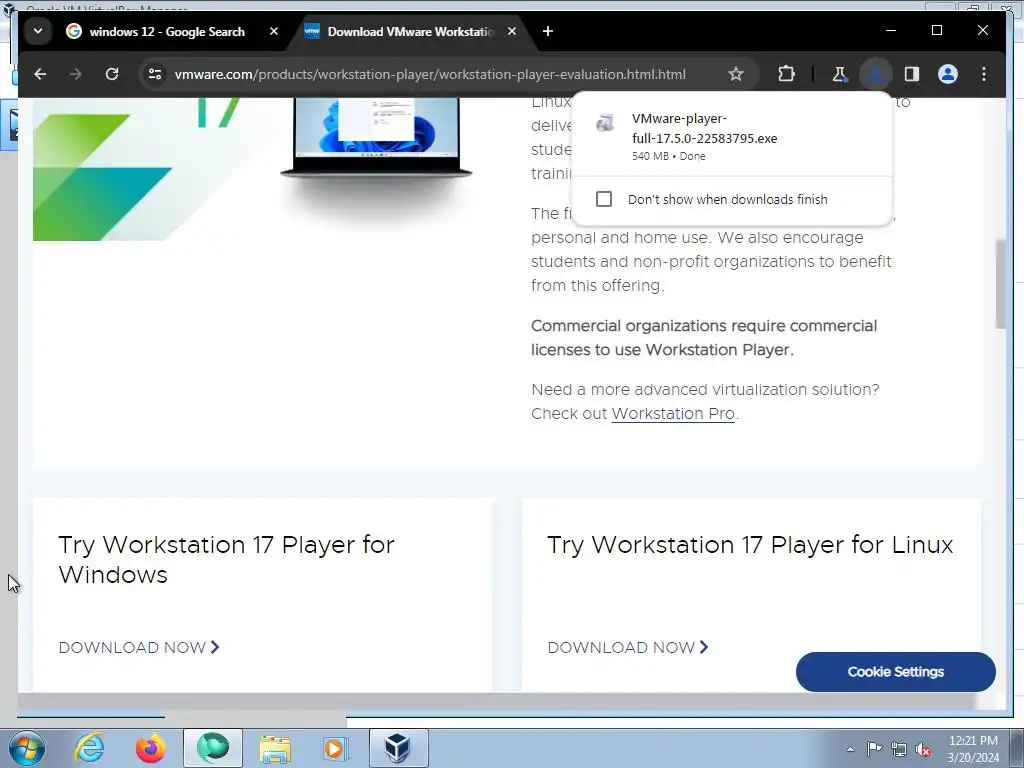Screen dimensions: 1024x768
Task: Show hidden system tray icons
Action: tap(850, 749)
